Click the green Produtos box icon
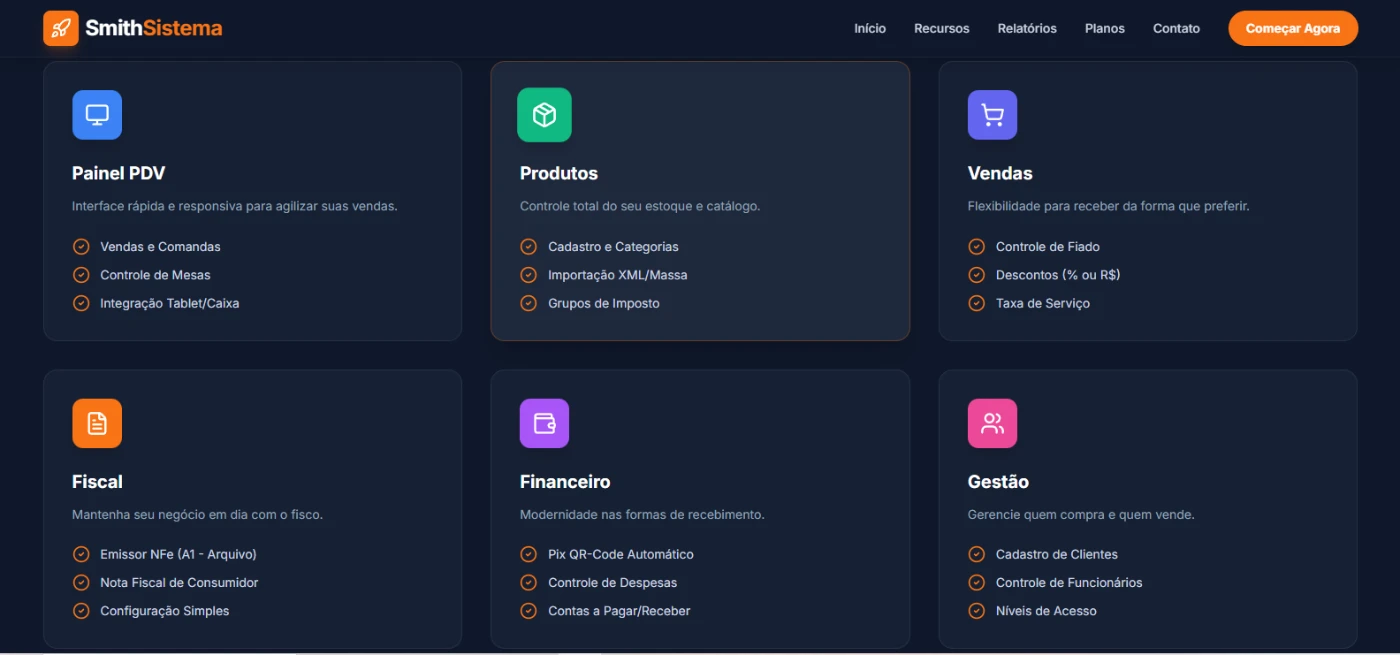The height and width of the screenshot is (655, 1400). 544,115
